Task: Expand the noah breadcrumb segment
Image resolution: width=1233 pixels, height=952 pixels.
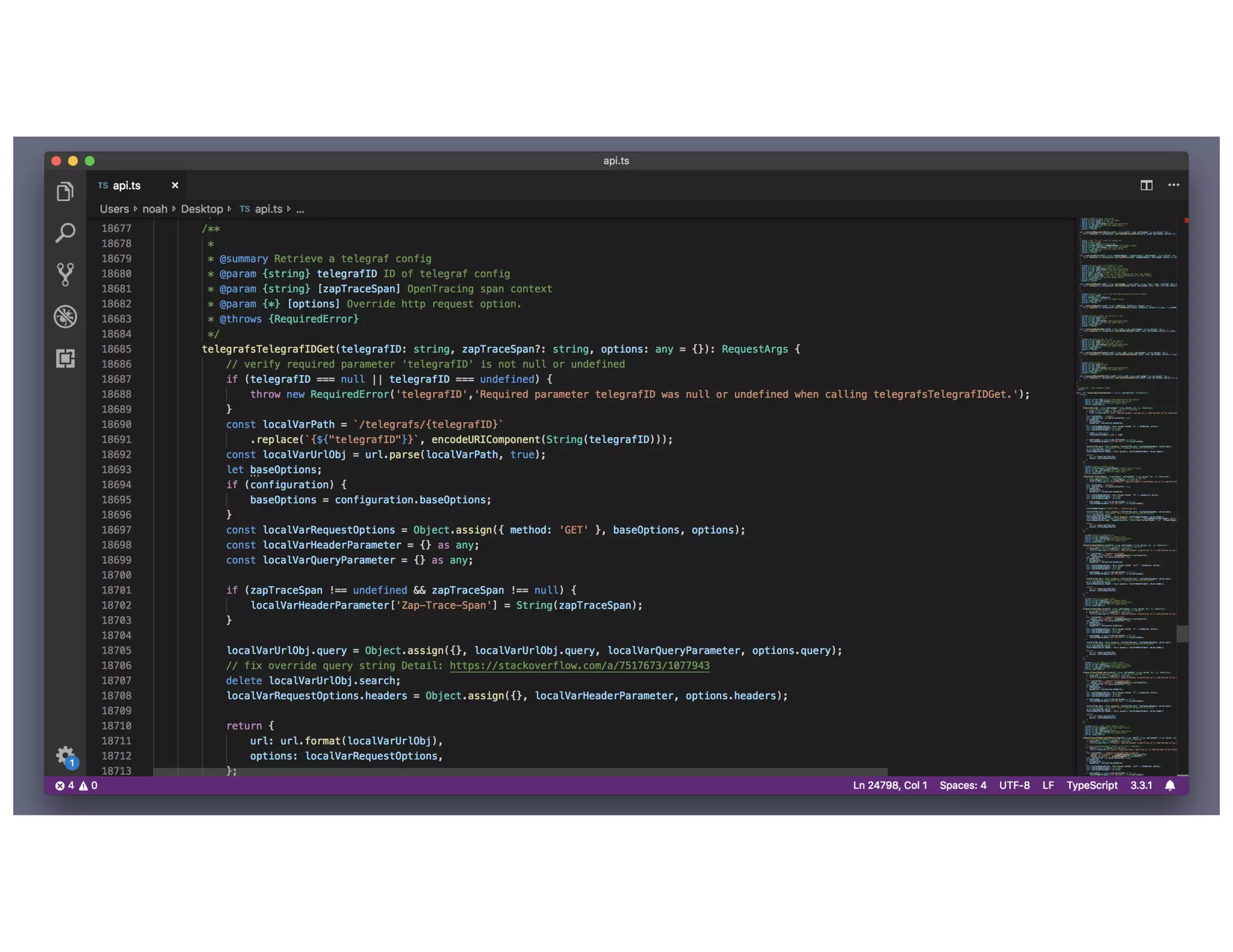Action: pyautogui.click(x=155, y=209)
